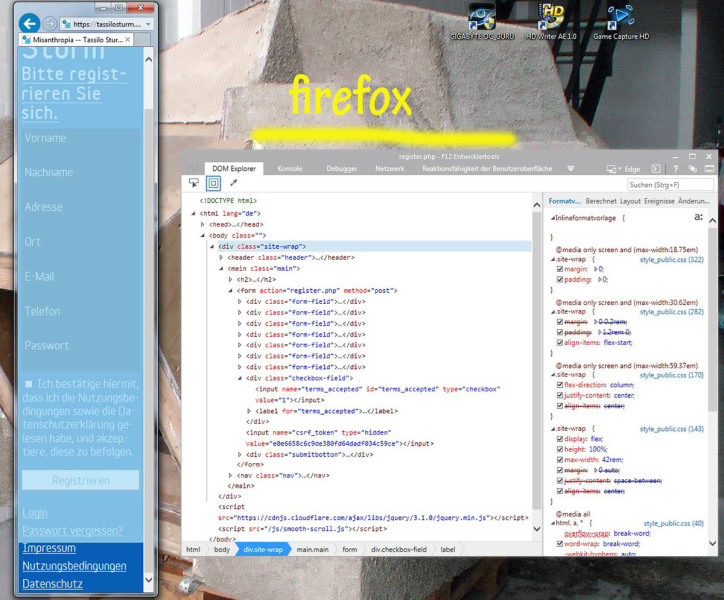724x600 pixels.
Task: Switch to the Netzwerk tab
Action: pyautogui.click(x=390, y=169)
